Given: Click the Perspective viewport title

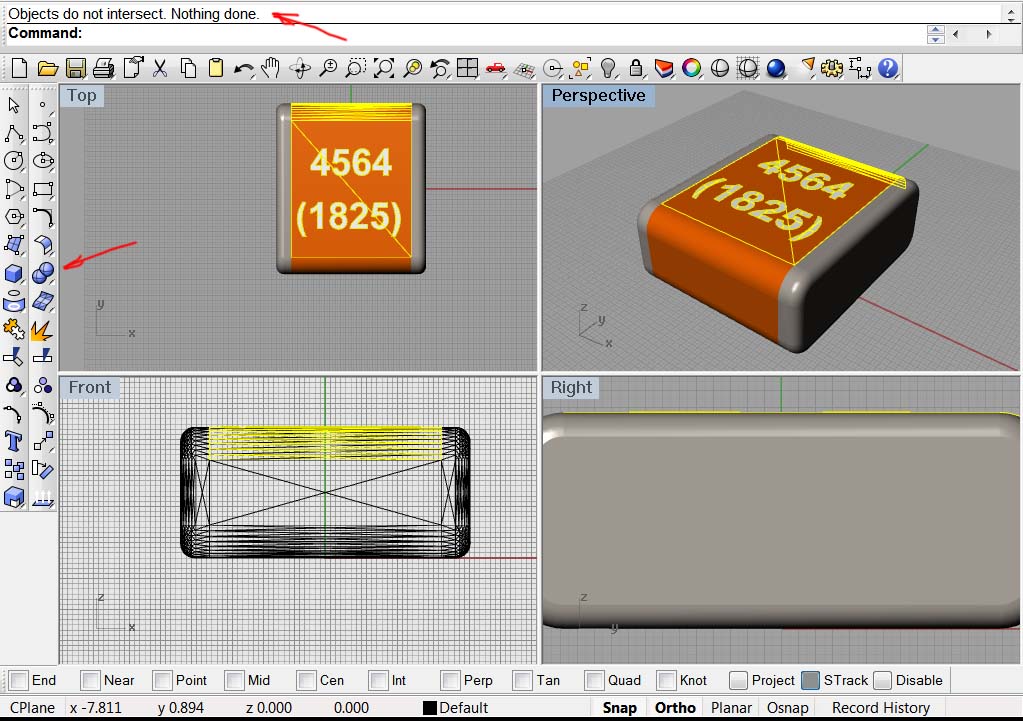Looking at the screenshot, I should coord(598,96).
